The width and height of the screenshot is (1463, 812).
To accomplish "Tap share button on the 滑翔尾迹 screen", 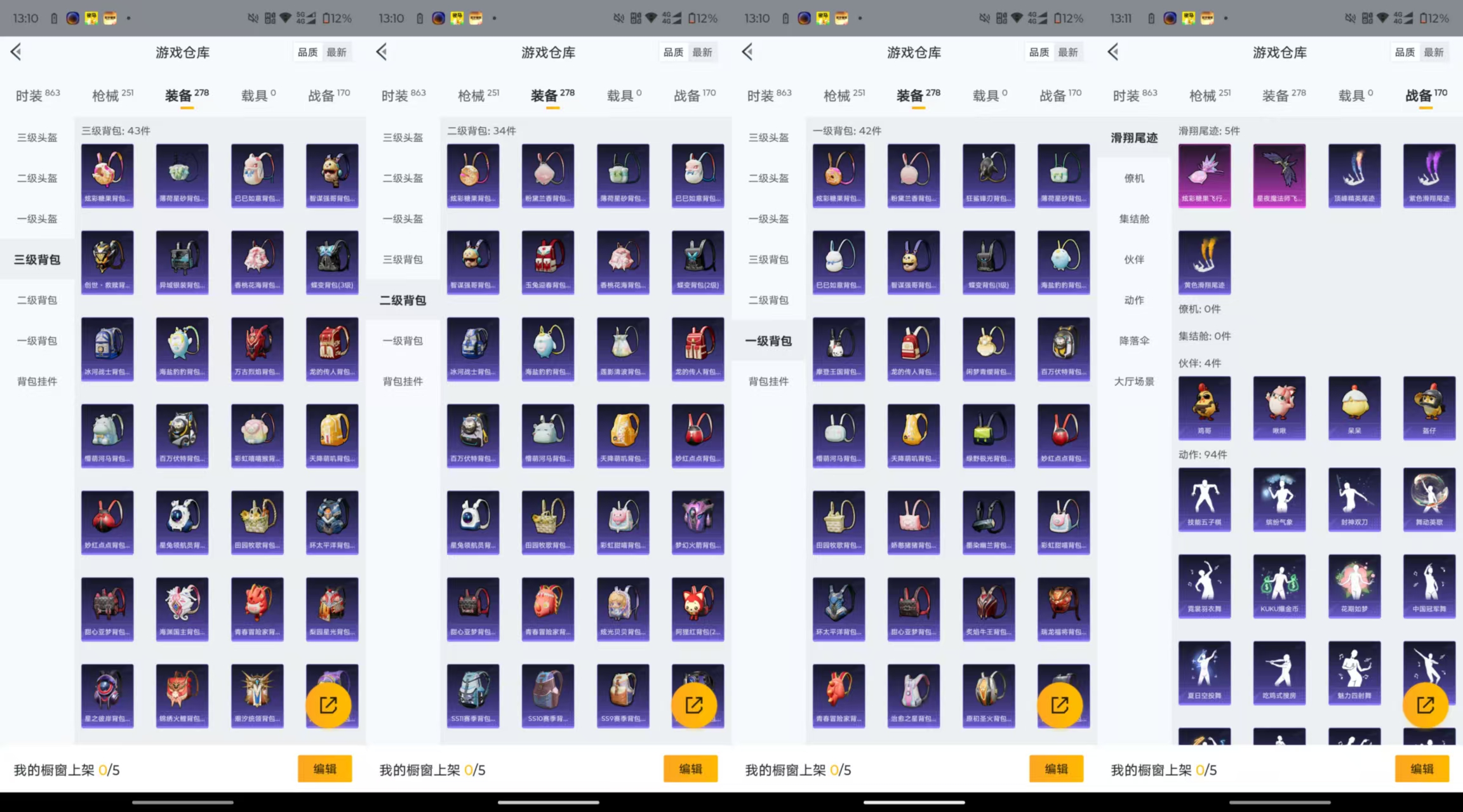I will 1425,705.
